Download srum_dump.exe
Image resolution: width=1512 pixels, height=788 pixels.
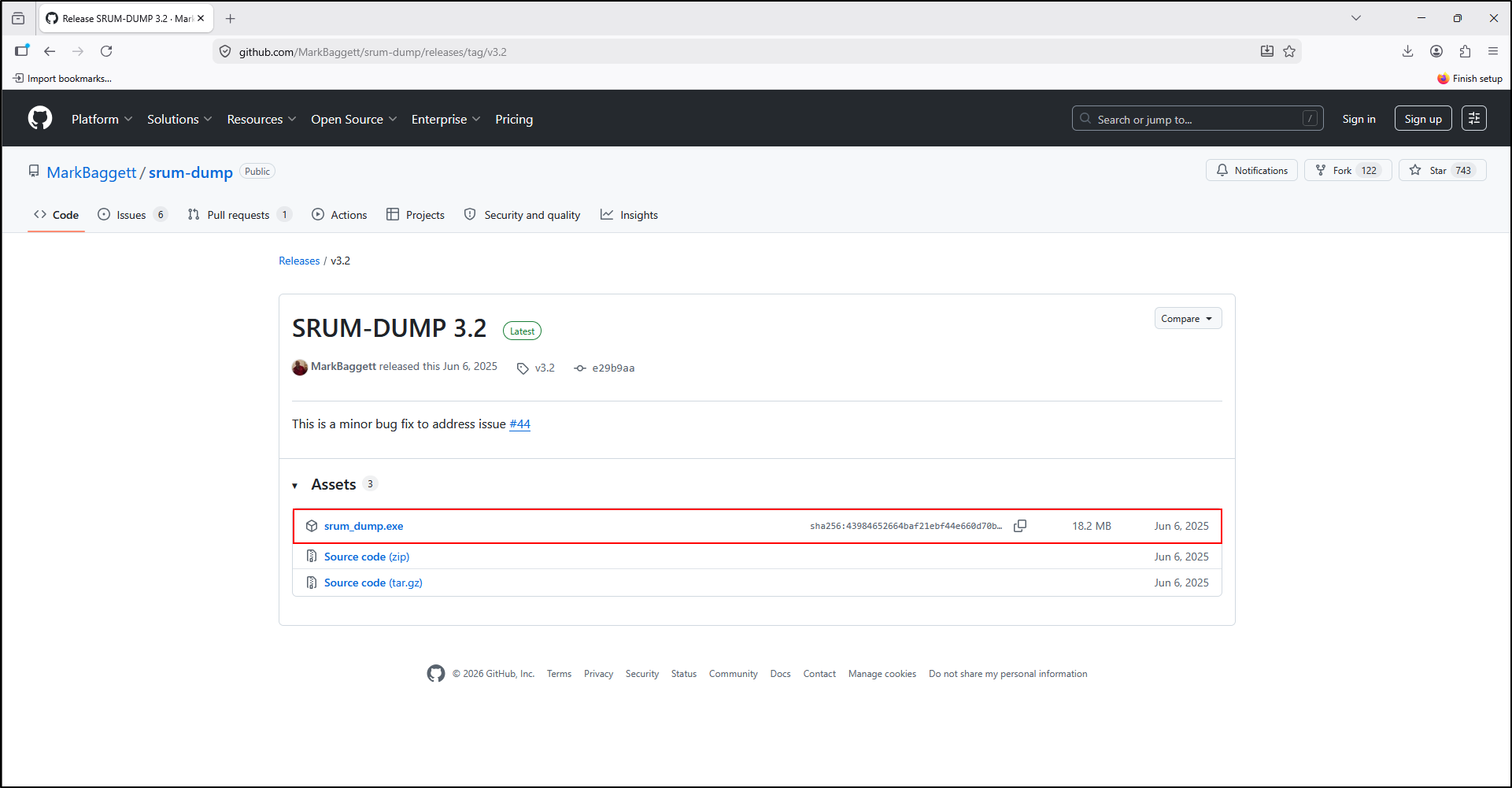[364, 527]
